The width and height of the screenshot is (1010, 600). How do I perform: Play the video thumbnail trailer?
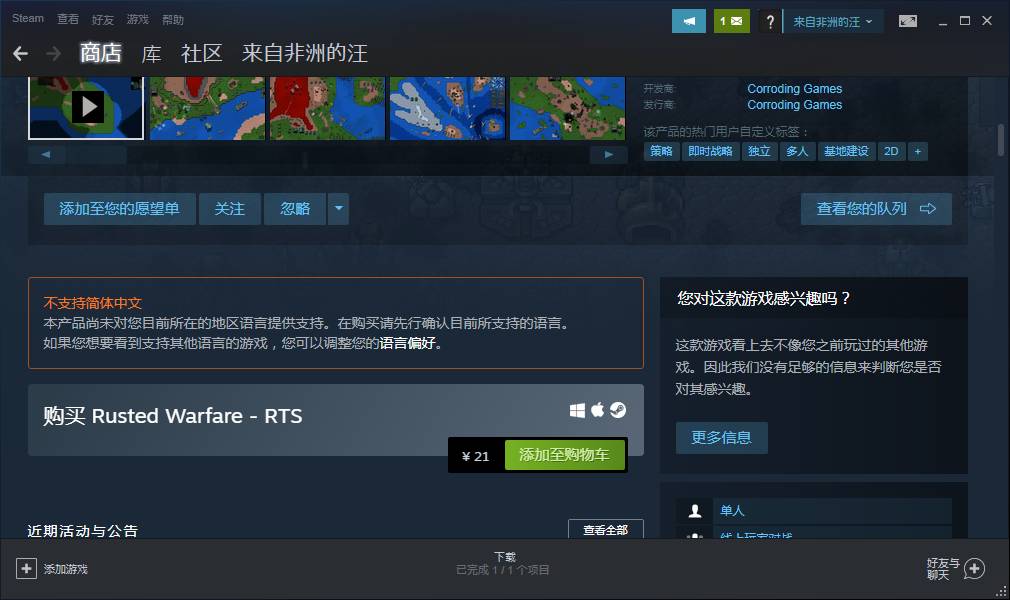pos(87,106)
